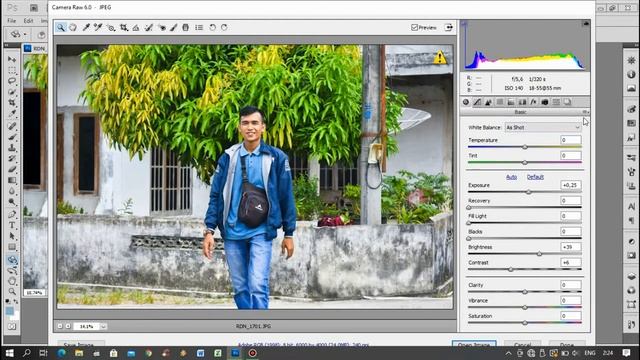The height and width of the screenshot is (360, 640).
Task: Select the Hand tool in Camera Raw toolbar
Action: (x=73, y=27)
